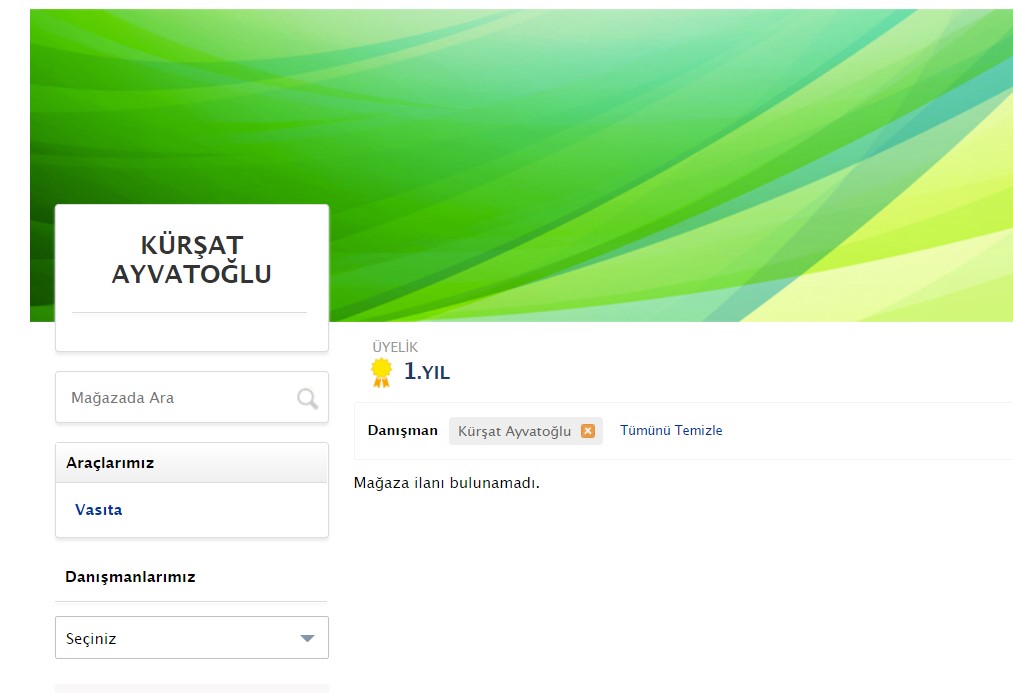Click the green store banner image

(670, 150)
